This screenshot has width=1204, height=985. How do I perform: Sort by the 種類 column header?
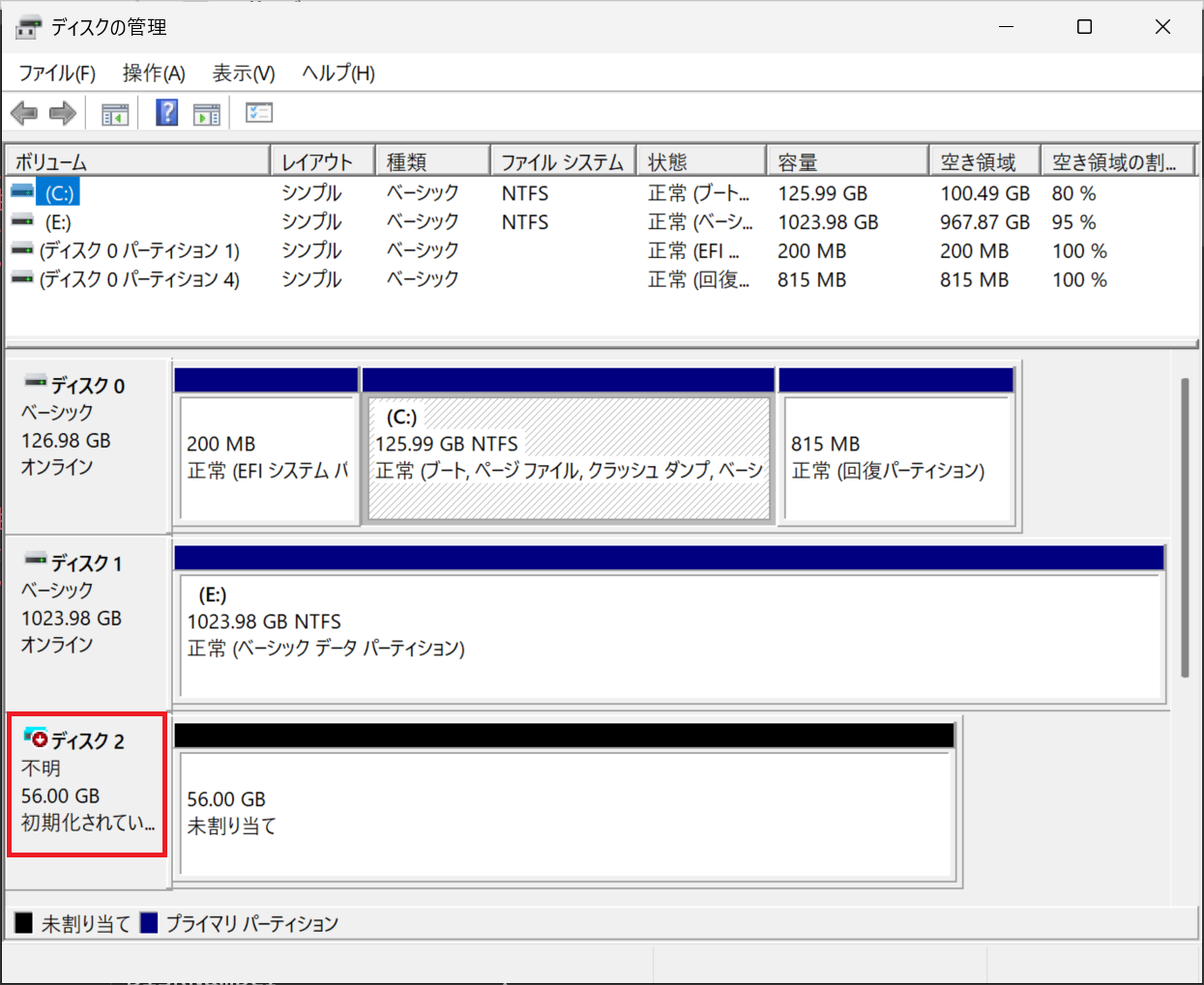pos(432,161)
